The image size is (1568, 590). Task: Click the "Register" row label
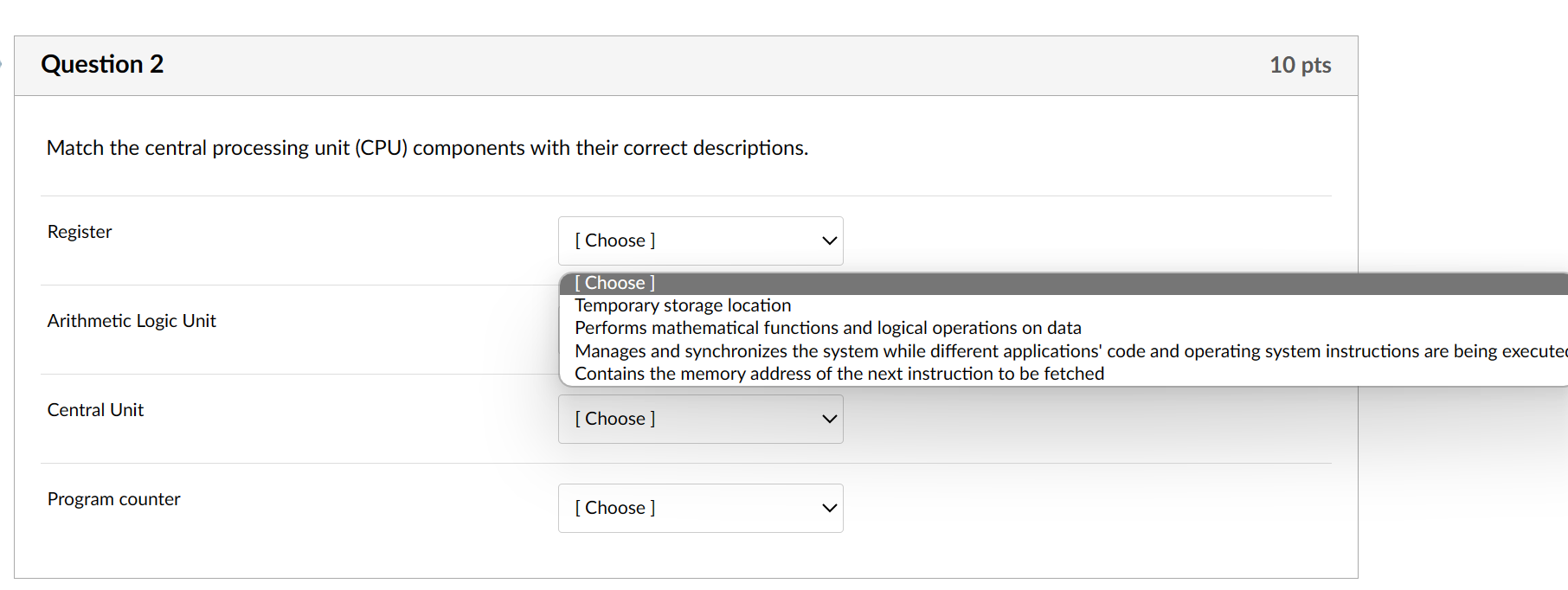[80, 232]
